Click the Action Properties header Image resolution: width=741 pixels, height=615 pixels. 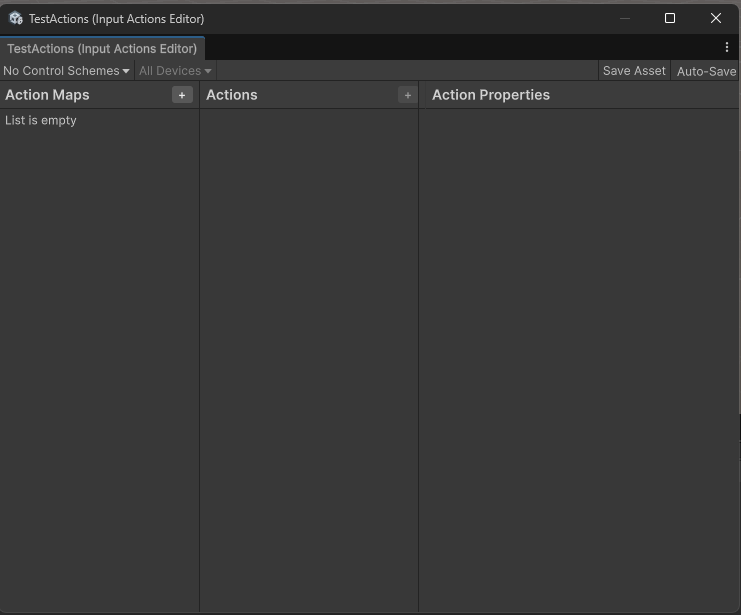(x=491, y=95)
